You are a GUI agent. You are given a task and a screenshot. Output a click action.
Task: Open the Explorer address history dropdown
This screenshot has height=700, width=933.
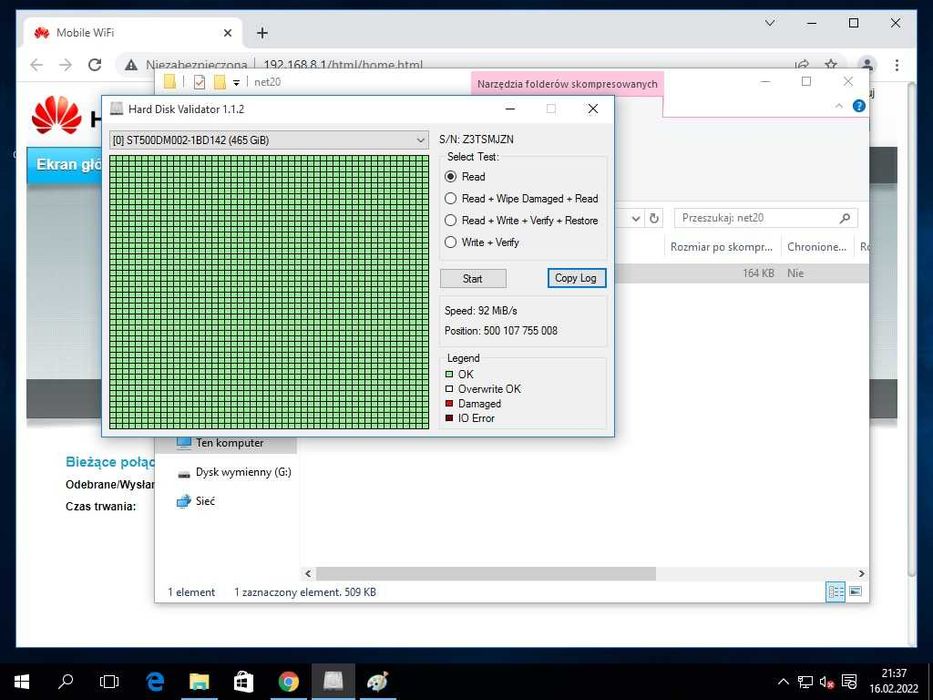tap(635, 218)
